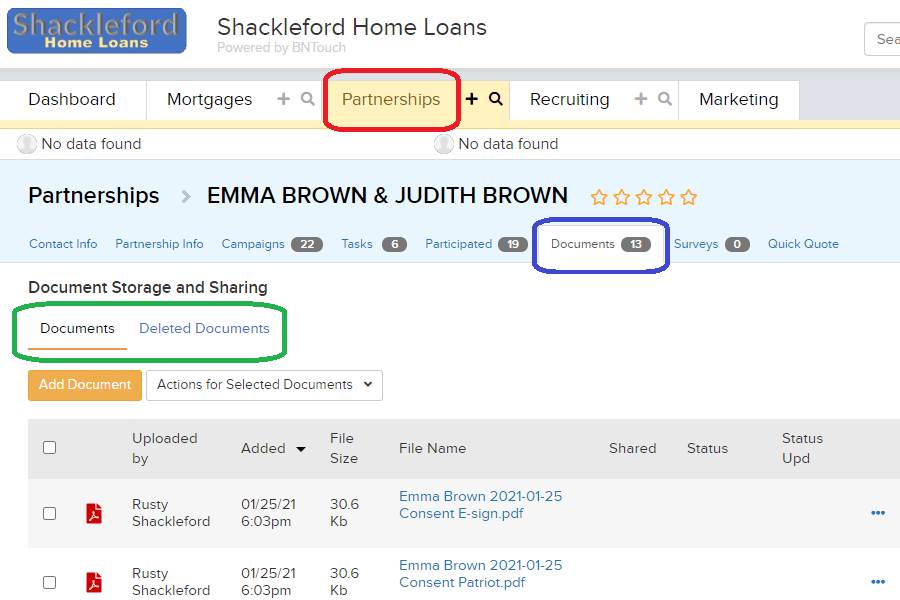Click the plus icon next to Partnerships
The height and width of the screenshot is (600, 900).
point(472,99)
